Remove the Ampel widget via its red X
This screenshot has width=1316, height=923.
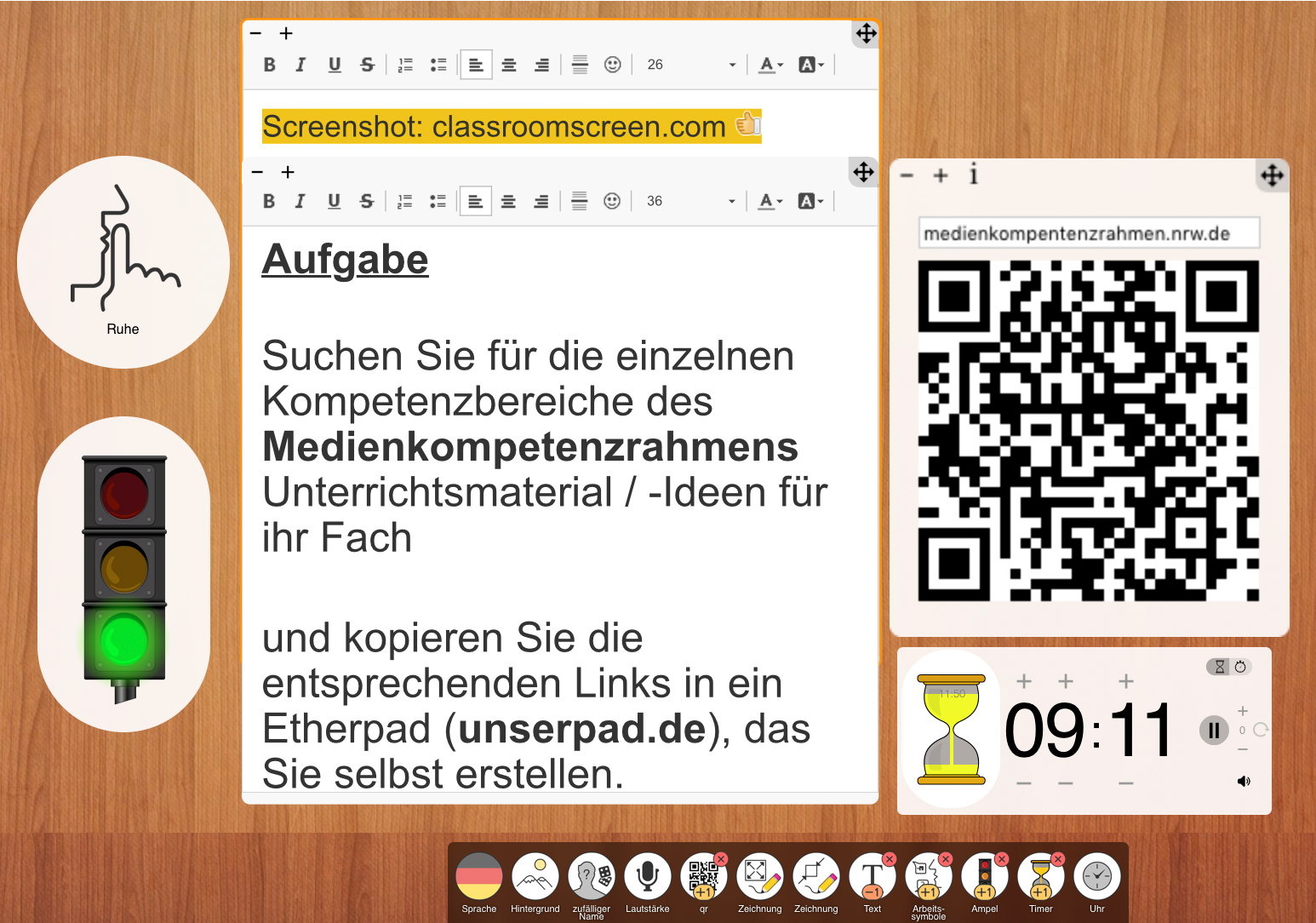pyautogui.click(x=1002, y=859)
